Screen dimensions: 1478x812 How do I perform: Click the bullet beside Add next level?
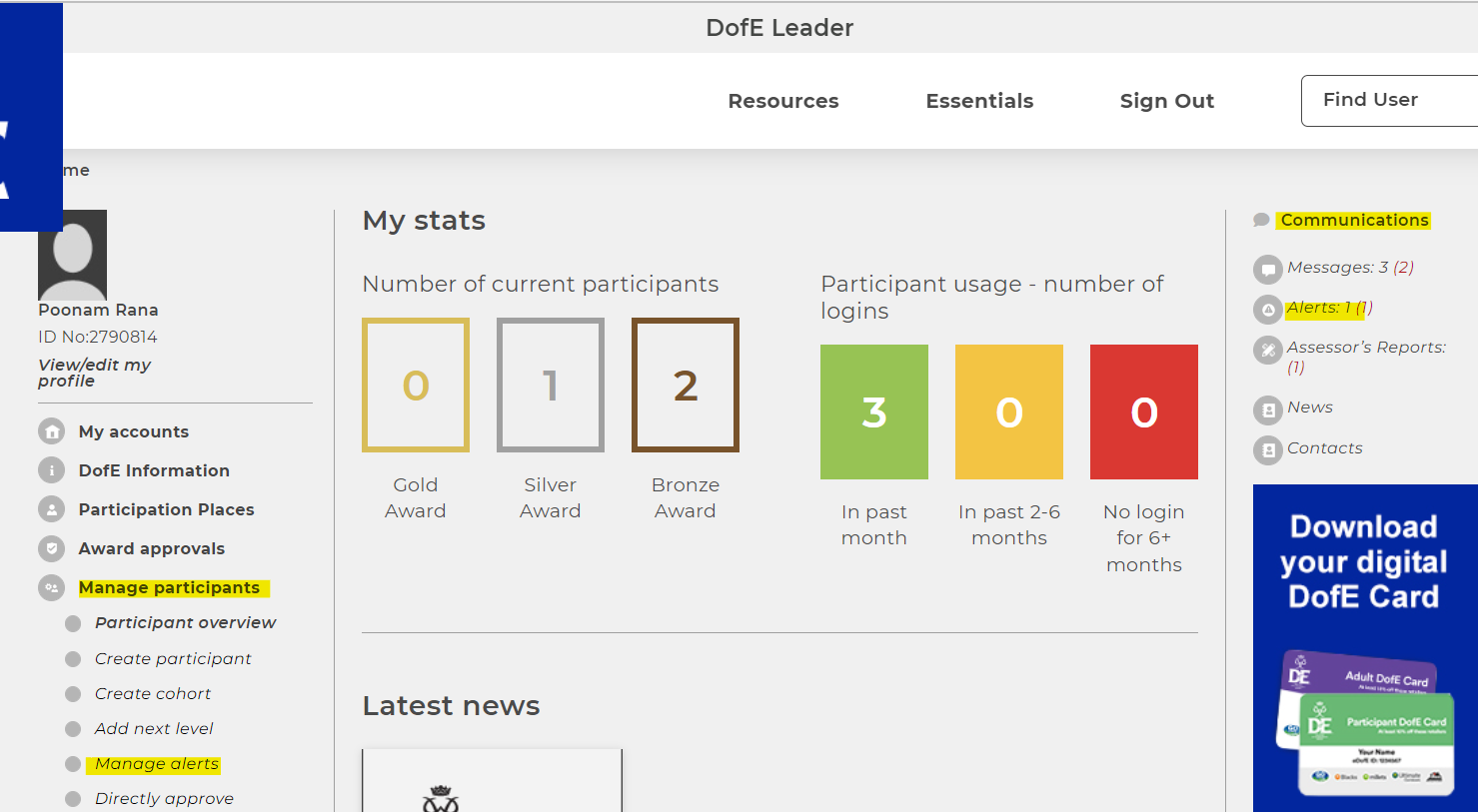73,729
